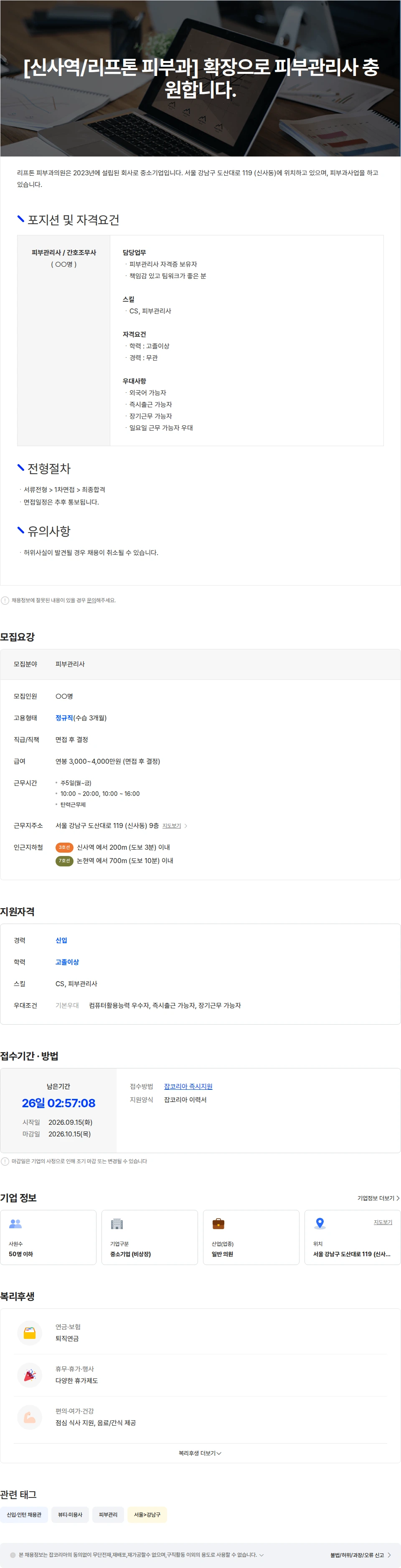Click the 논현역 에서 700m station text
Image resolution: width=401 pixels, height=1568 pixels.
[125, 861]
